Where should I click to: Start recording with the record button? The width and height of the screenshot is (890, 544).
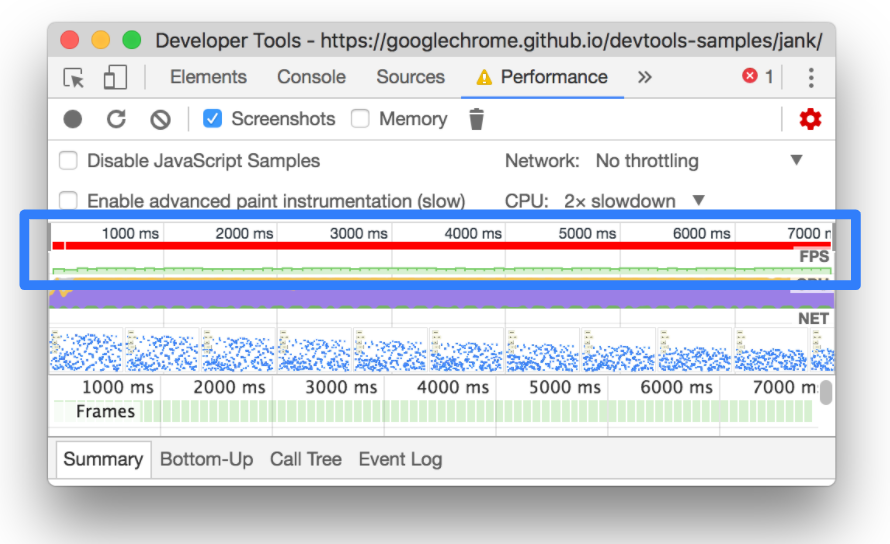tap(73, 119)
